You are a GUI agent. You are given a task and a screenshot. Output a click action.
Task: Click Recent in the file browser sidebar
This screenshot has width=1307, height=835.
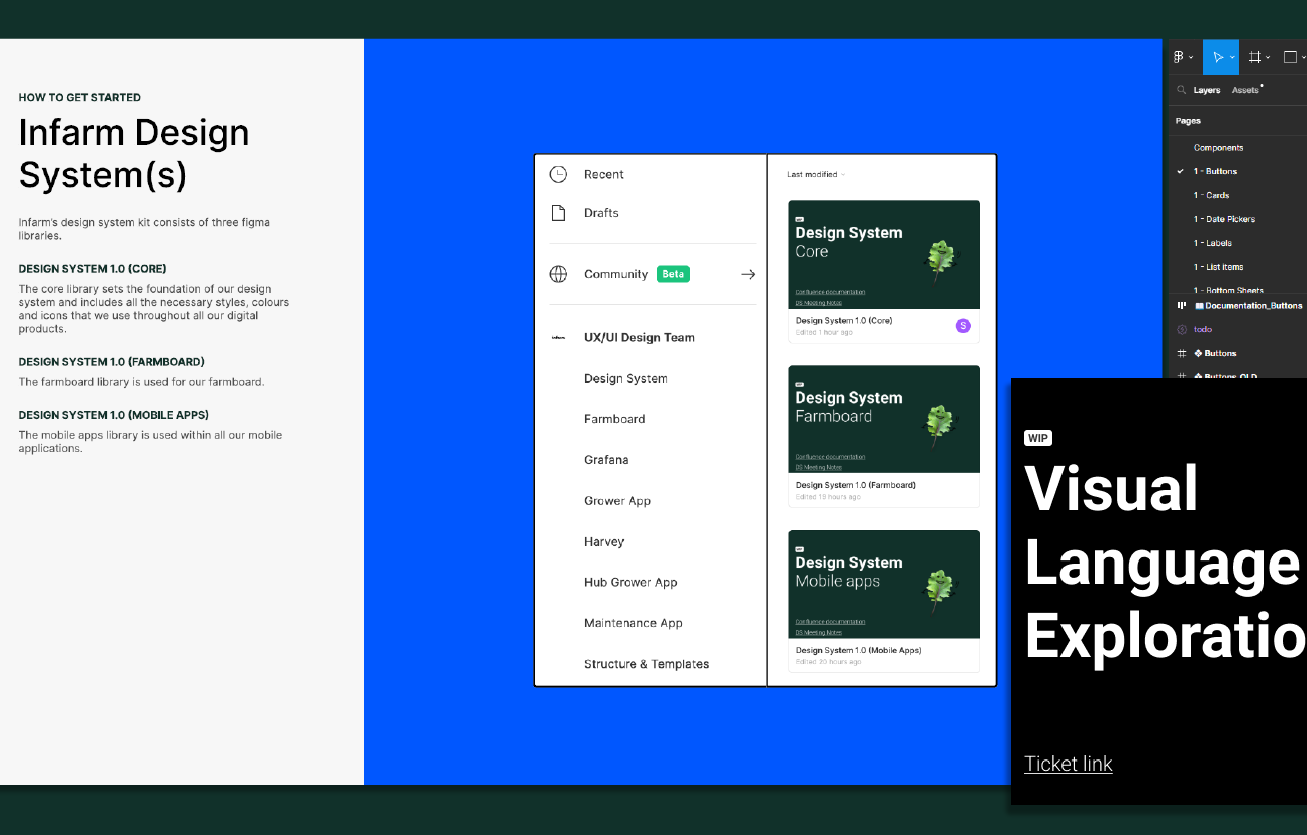603,174
